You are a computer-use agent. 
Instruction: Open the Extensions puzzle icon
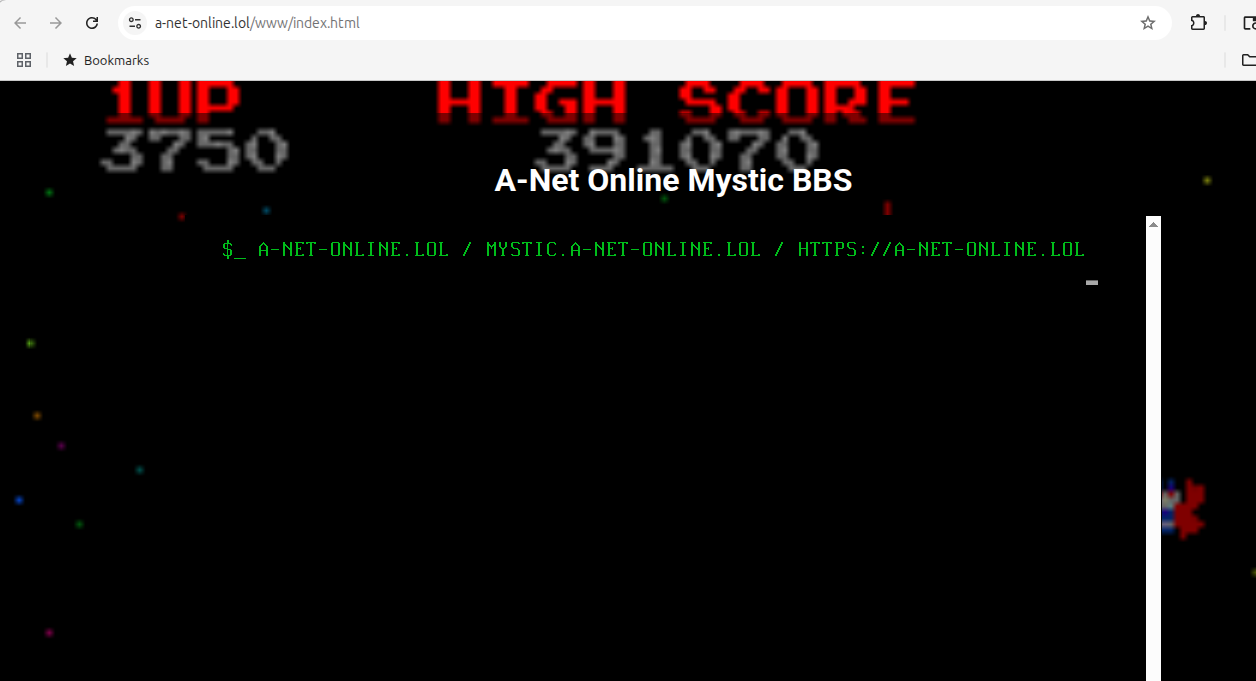point(1198,22)
